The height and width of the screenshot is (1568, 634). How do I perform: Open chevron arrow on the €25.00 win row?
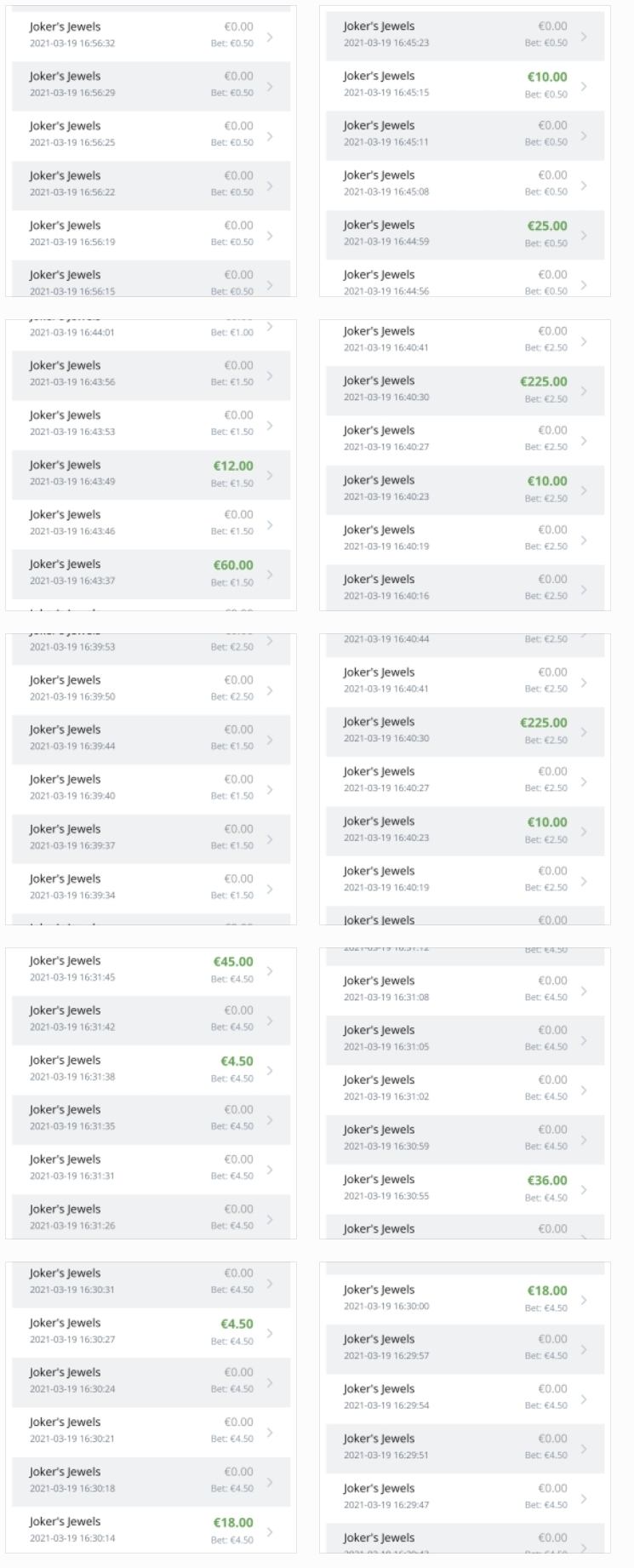(x=584, y=235)
